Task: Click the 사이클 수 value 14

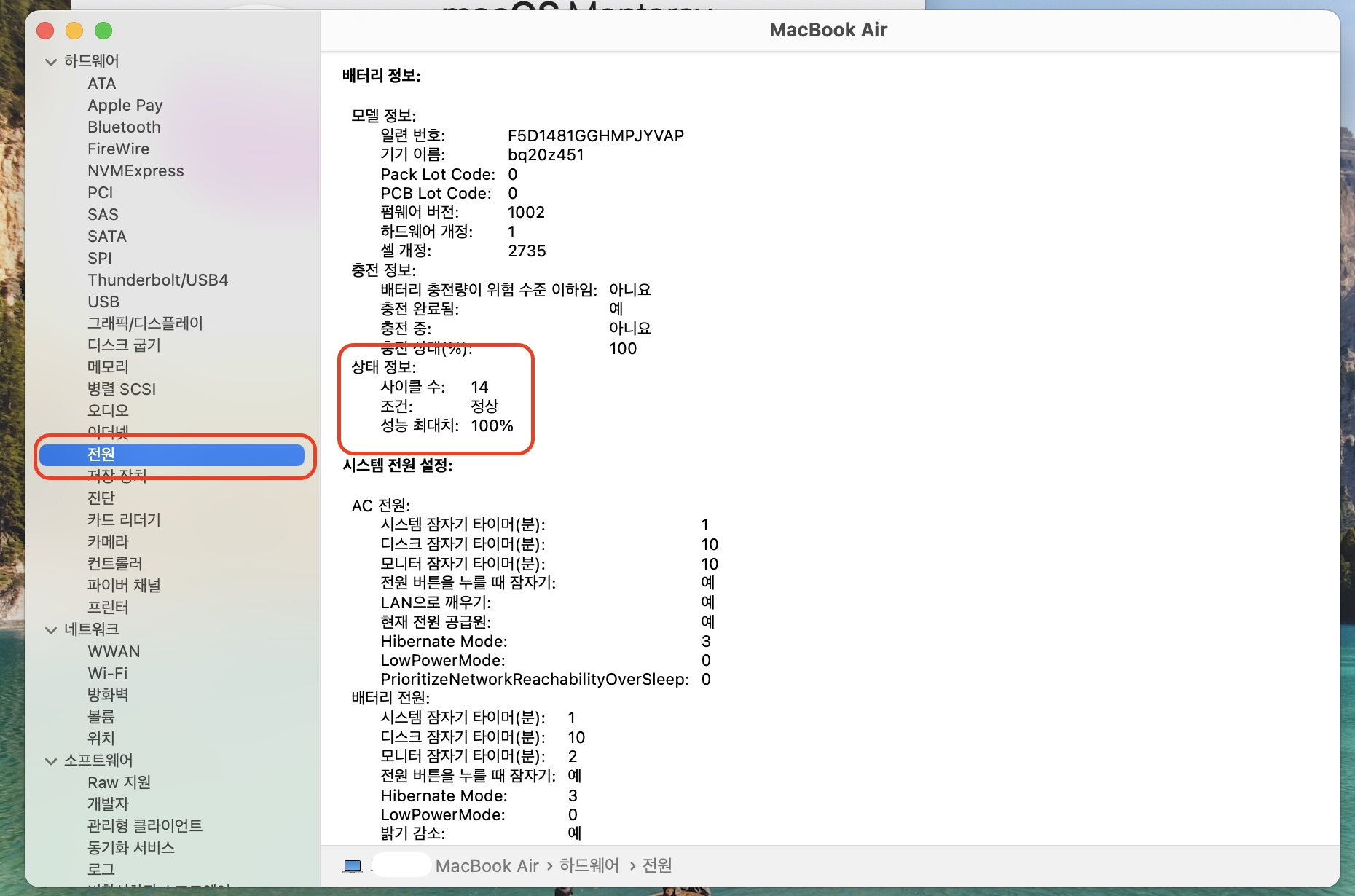Action: [479, 387]
